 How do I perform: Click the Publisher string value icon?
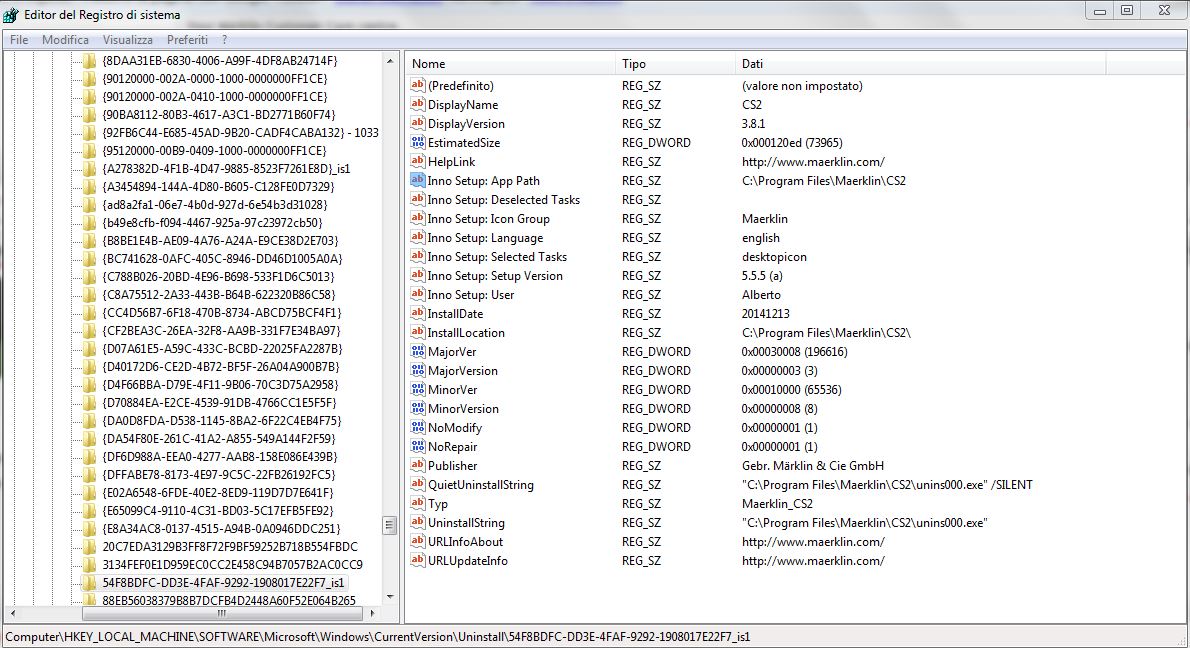click(417, 465)
